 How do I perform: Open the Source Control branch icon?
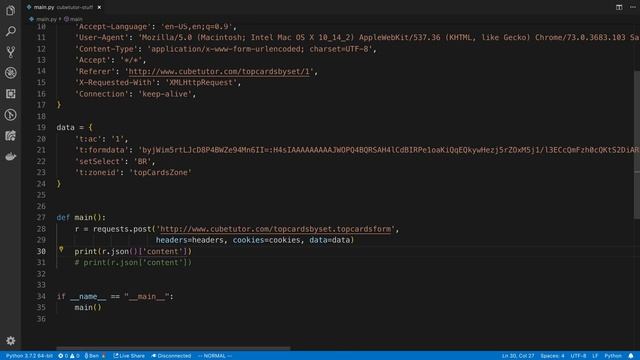coord(11,52)
